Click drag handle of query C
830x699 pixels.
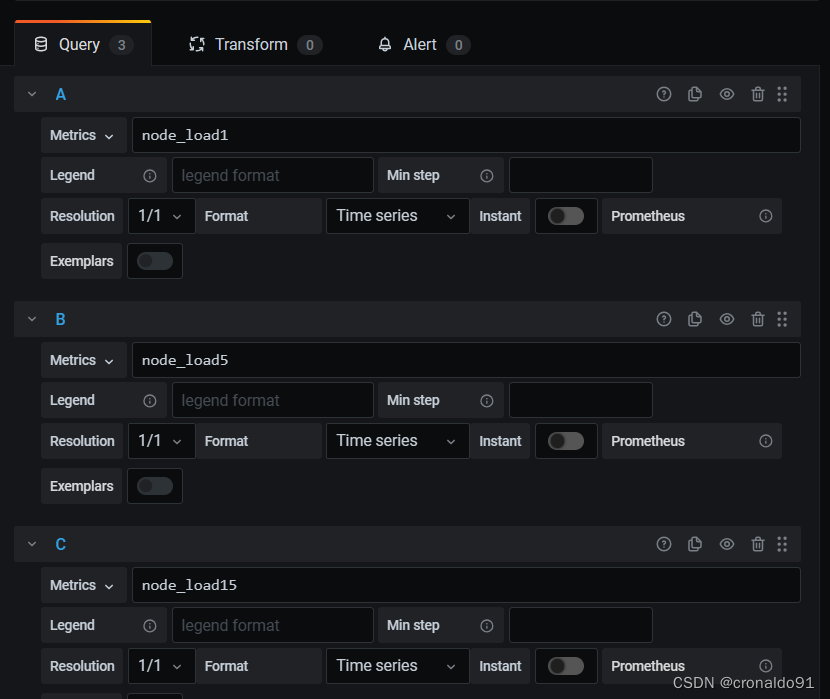pos(782,544)
